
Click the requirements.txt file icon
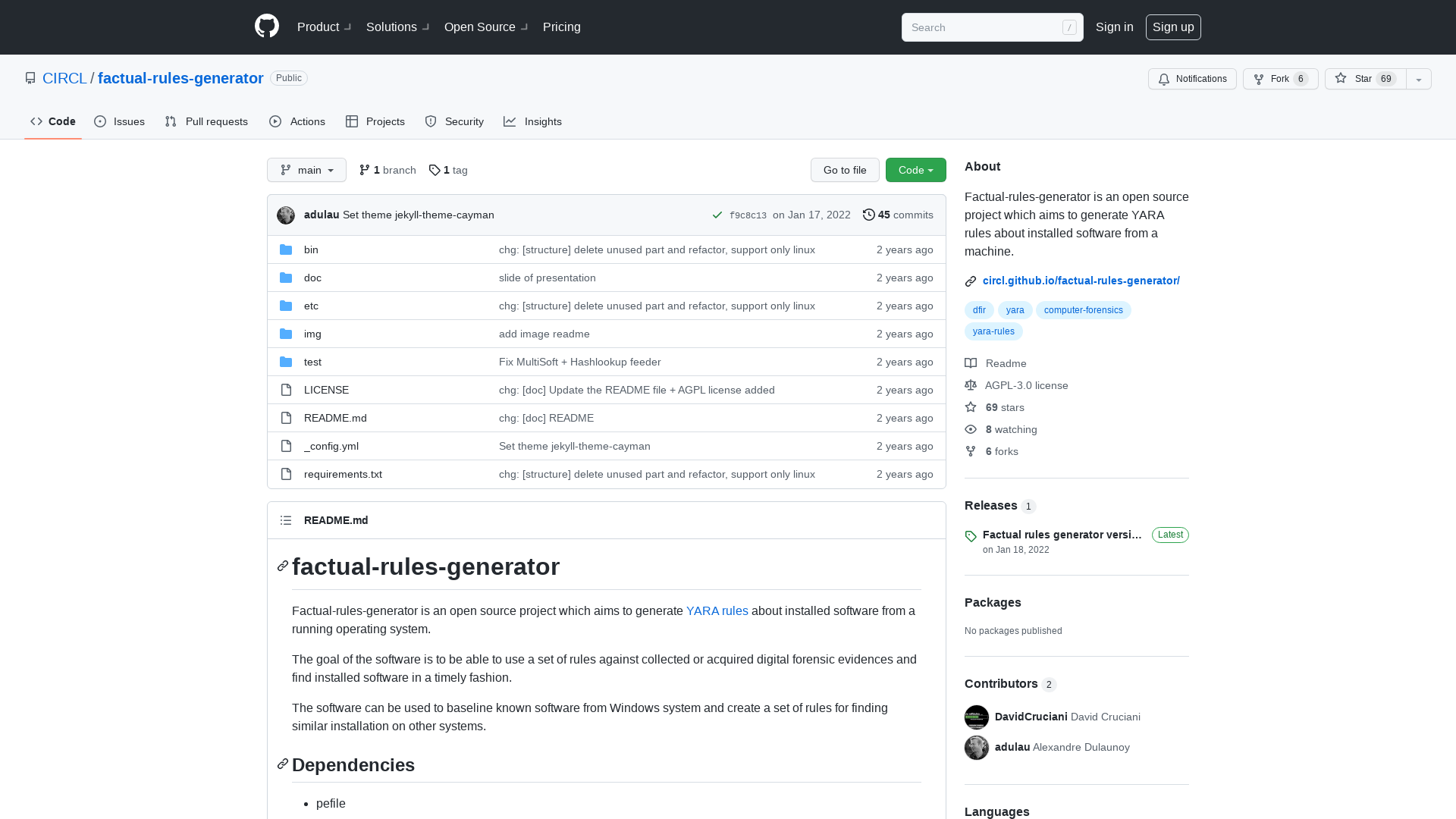(286, 474)
